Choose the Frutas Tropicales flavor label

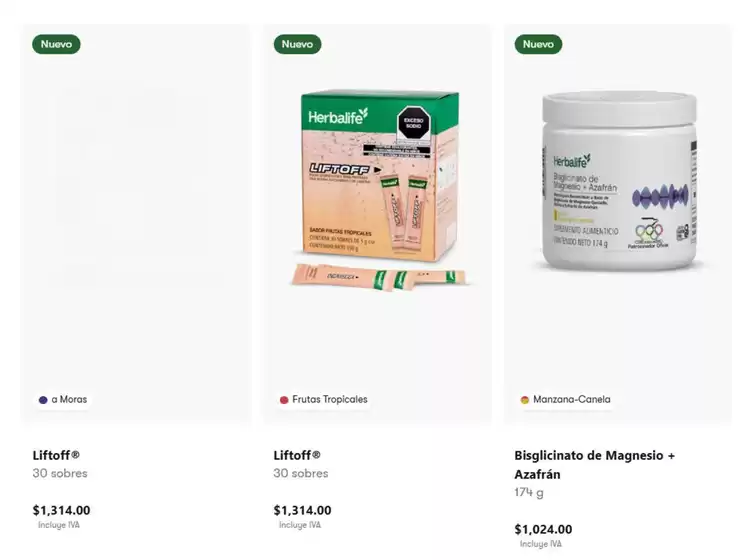tap(329, 399)
